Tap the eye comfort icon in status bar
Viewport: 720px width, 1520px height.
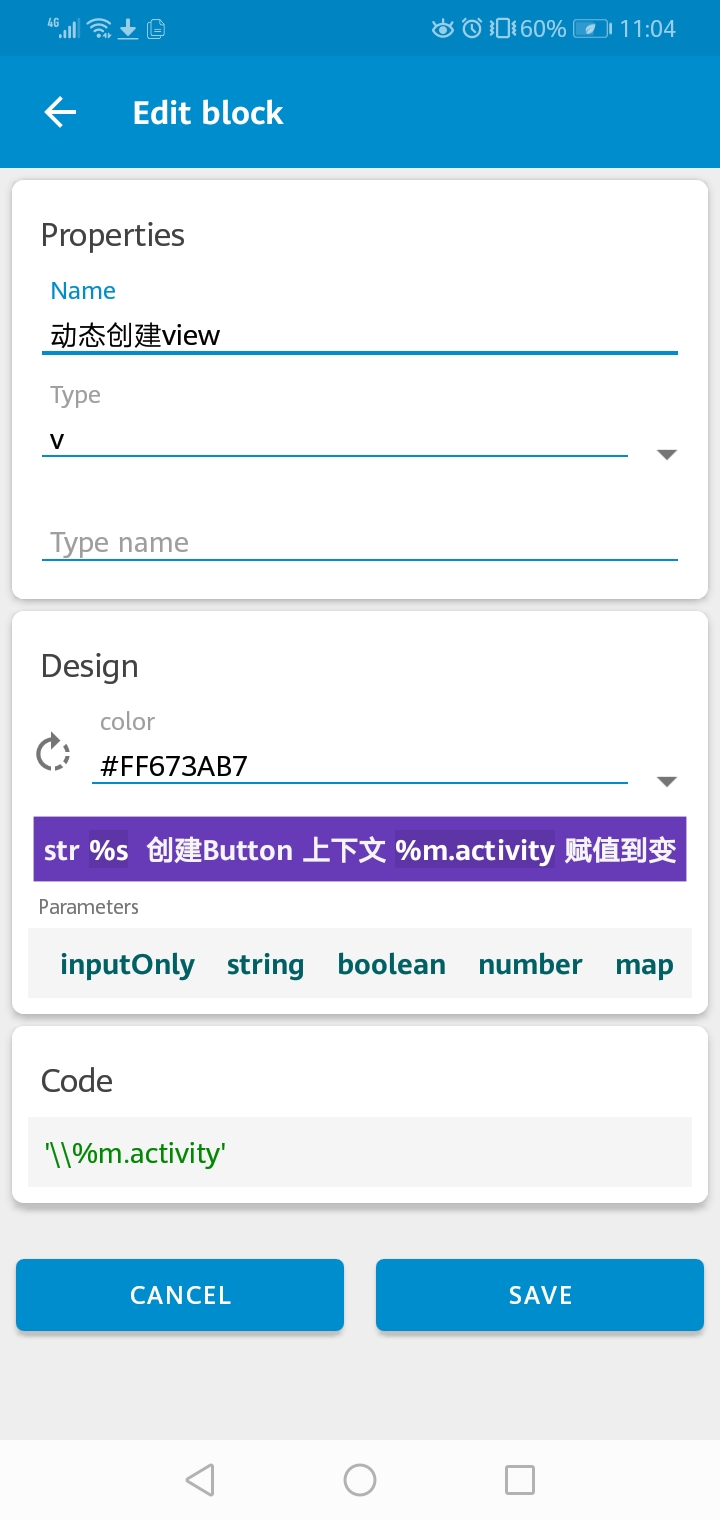(442, 29)
